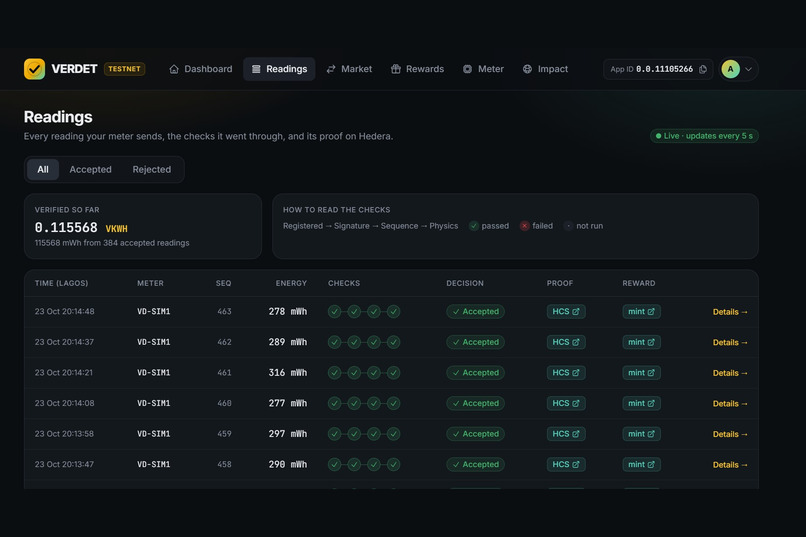
Task: Click the not run legend icon
Action: click(x=569, y=226)
